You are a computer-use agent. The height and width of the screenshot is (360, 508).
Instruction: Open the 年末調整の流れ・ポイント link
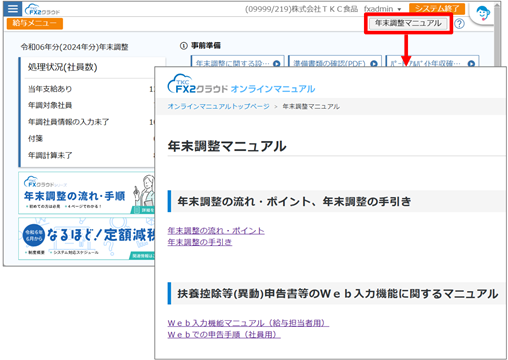tap(216, 231)
